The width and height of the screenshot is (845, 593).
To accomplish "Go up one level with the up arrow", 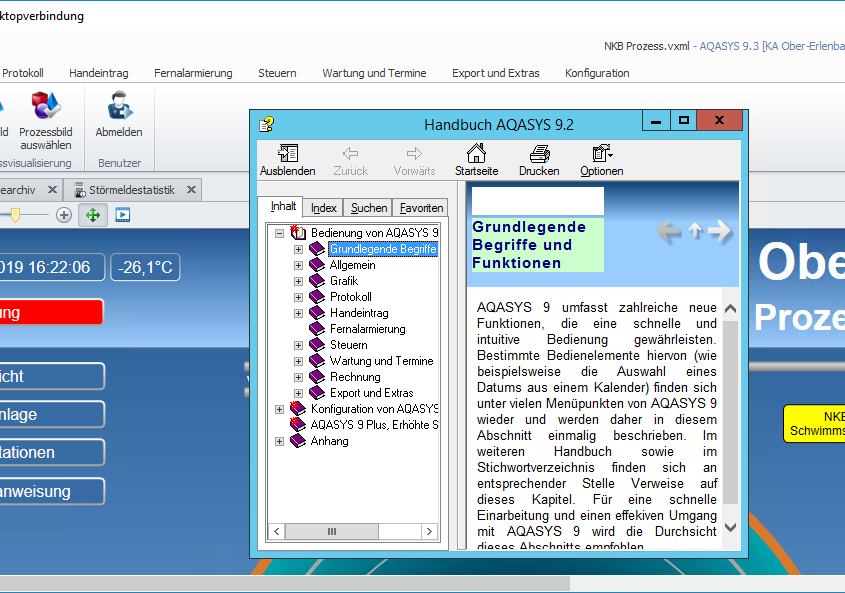I will tap(695, 231).
